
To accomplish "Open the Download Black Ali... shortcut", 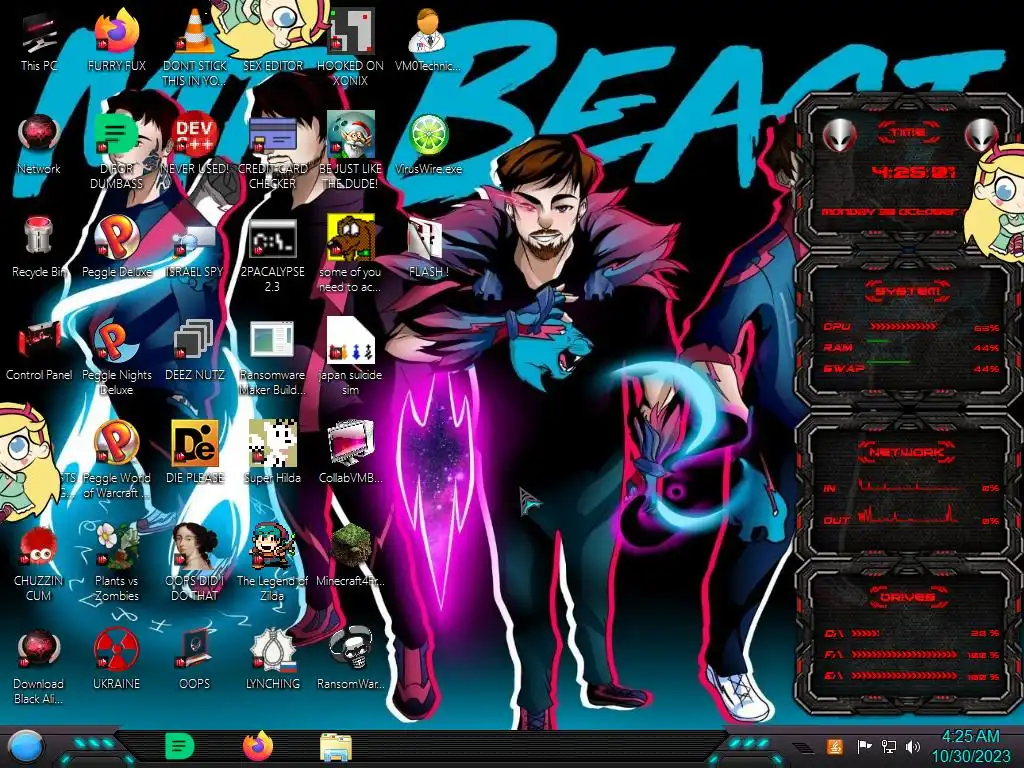I will (39, 666).
